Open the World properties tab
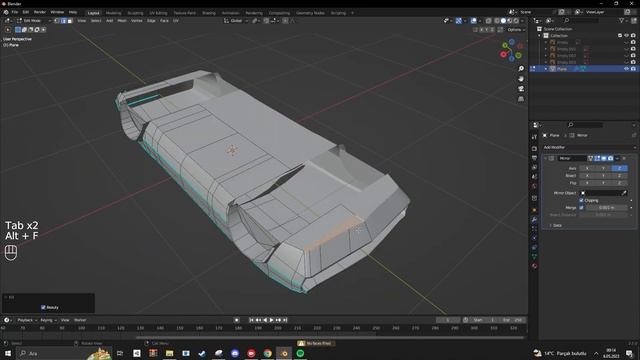640x360 pixels. (x=534, y=186)
